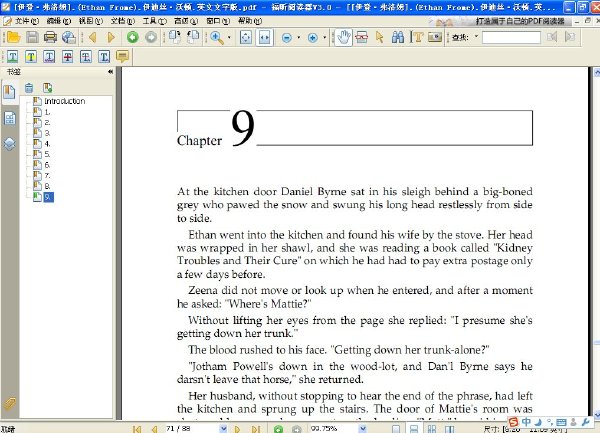Jump to bookmark 4.

click(47, 144)
